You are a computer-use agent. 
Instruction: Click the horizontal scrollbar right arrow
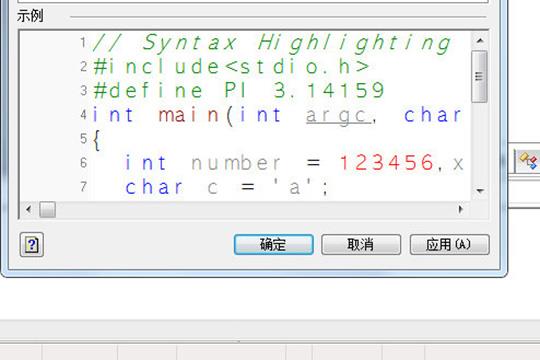(x=460, y=209)
